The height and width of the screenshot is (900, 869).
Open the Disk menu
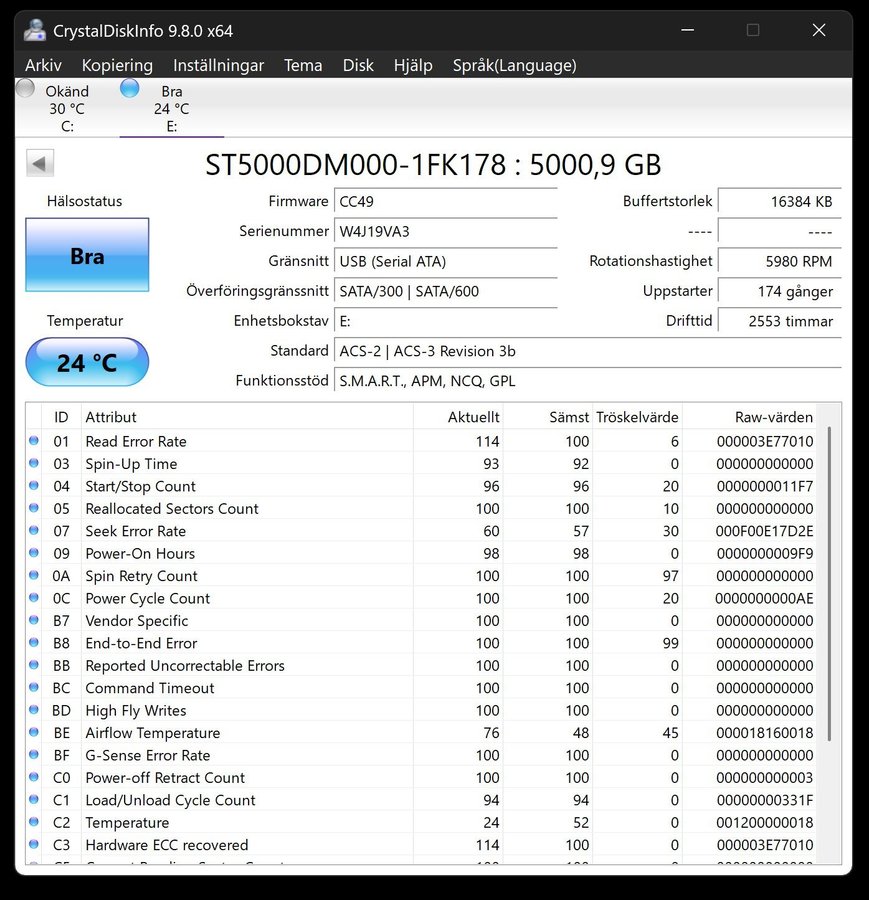[x=358, y=65]
